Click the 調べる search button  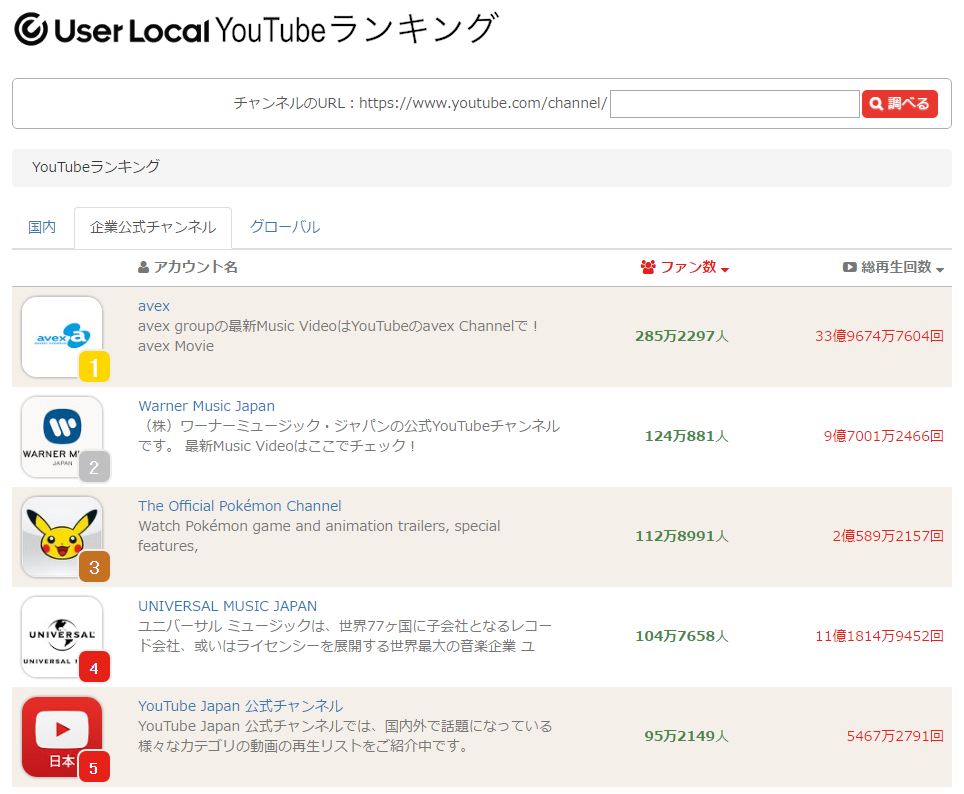[x=900, y=103]
